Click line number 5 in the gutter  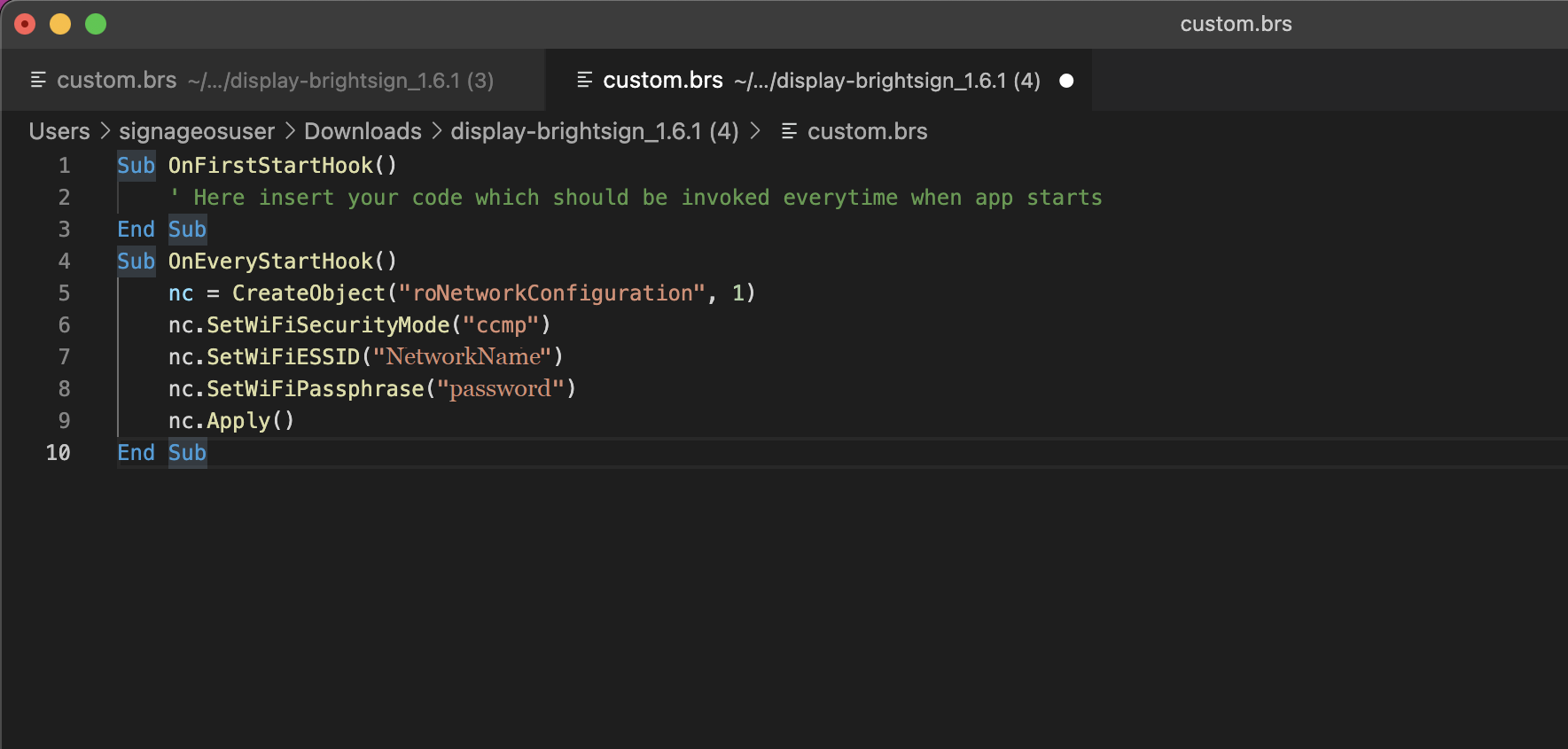pos(64,293)
